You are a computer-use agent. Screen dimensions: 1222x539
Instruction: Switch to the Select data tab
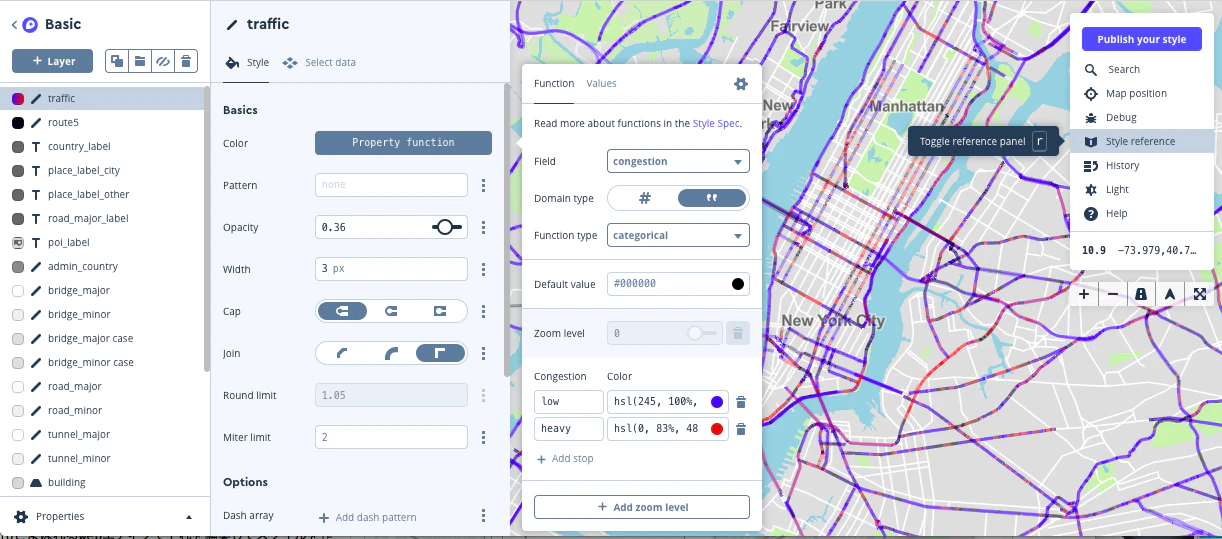click(x=319, y=62)
